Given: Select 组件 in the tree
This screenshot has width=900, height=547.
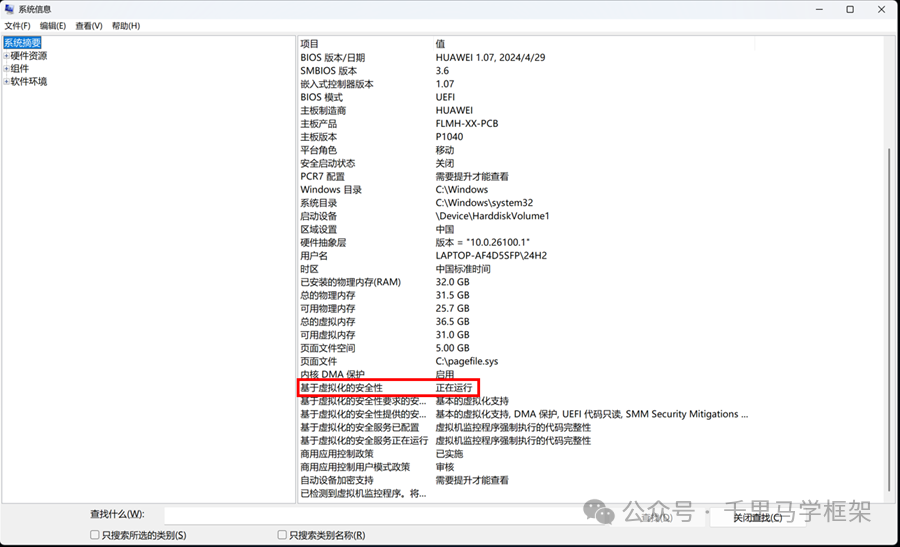Looking at the screenshot, I should tap(20, 69).
